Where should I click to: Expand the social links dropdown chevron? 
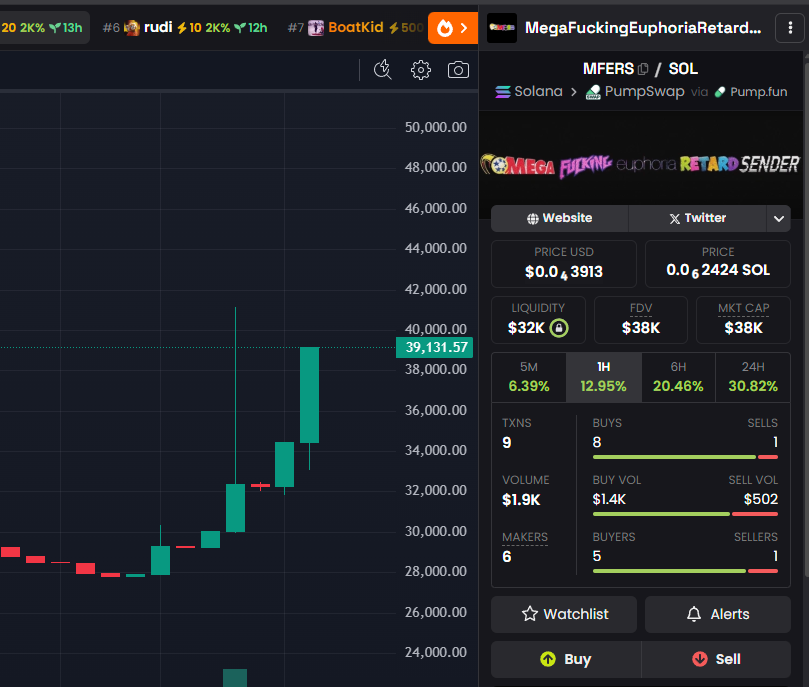tap(779, 218)
